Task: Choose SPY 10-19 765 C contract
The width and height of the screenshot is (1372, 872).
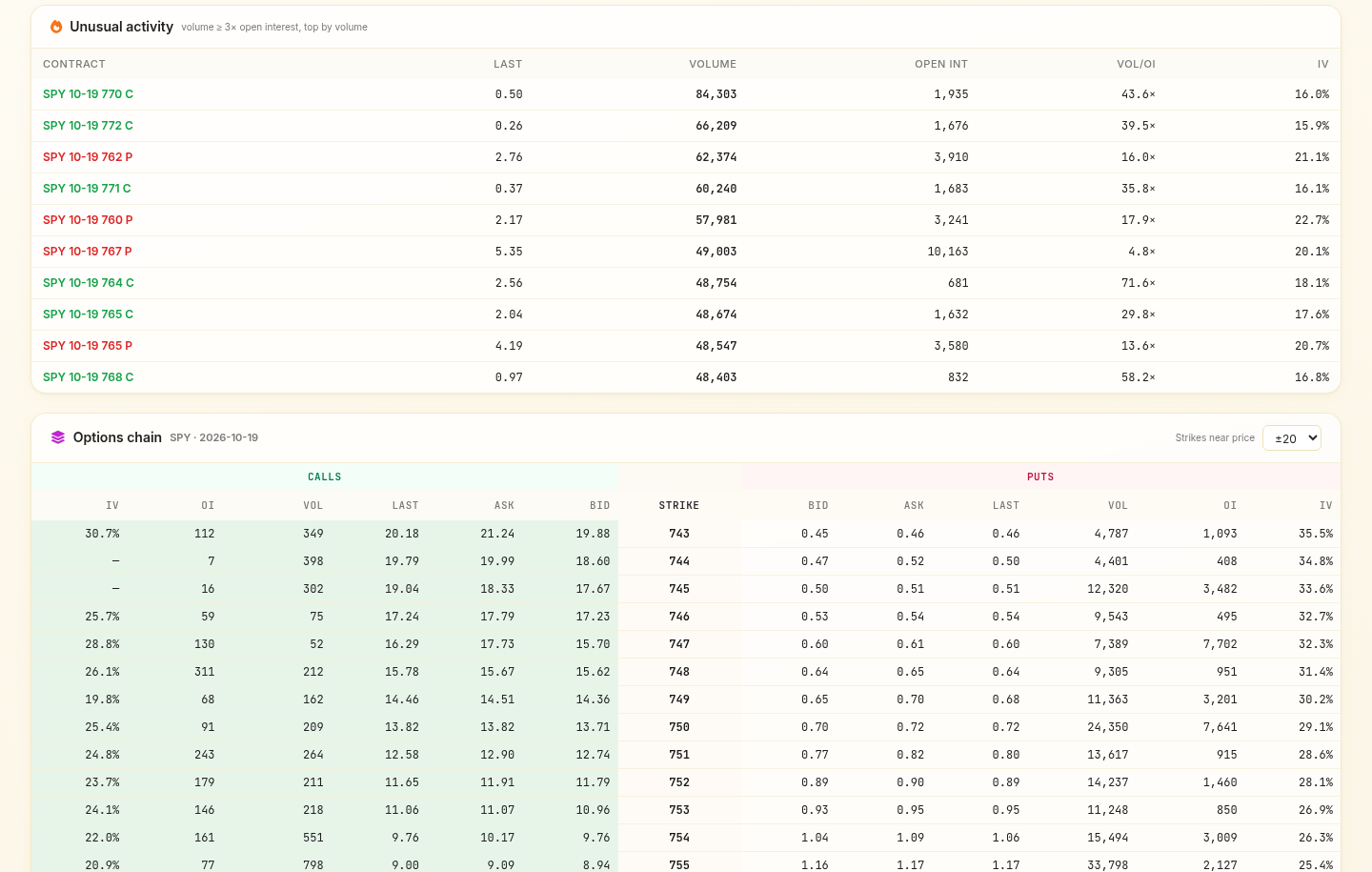Action: tap(88, 314)
